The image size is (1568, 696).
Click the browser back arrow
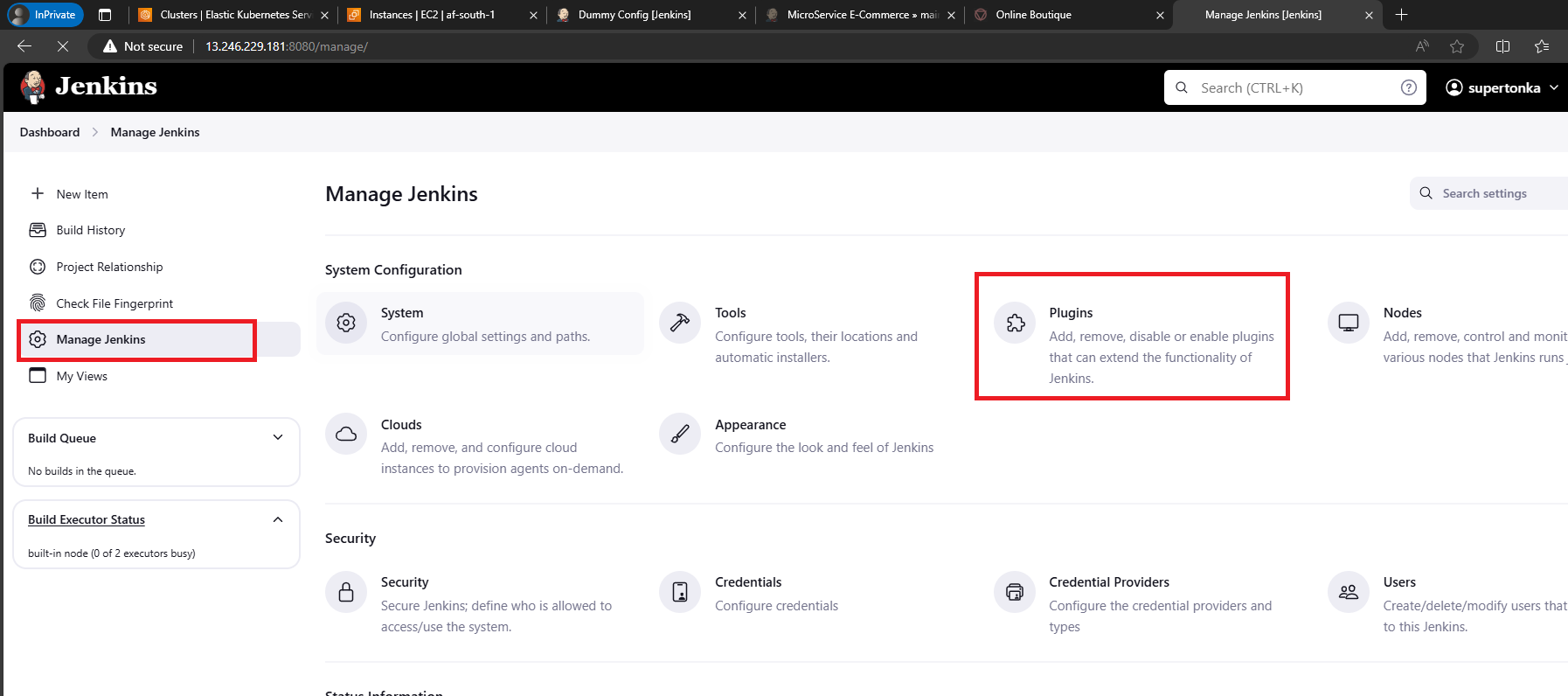click(24, 46)
